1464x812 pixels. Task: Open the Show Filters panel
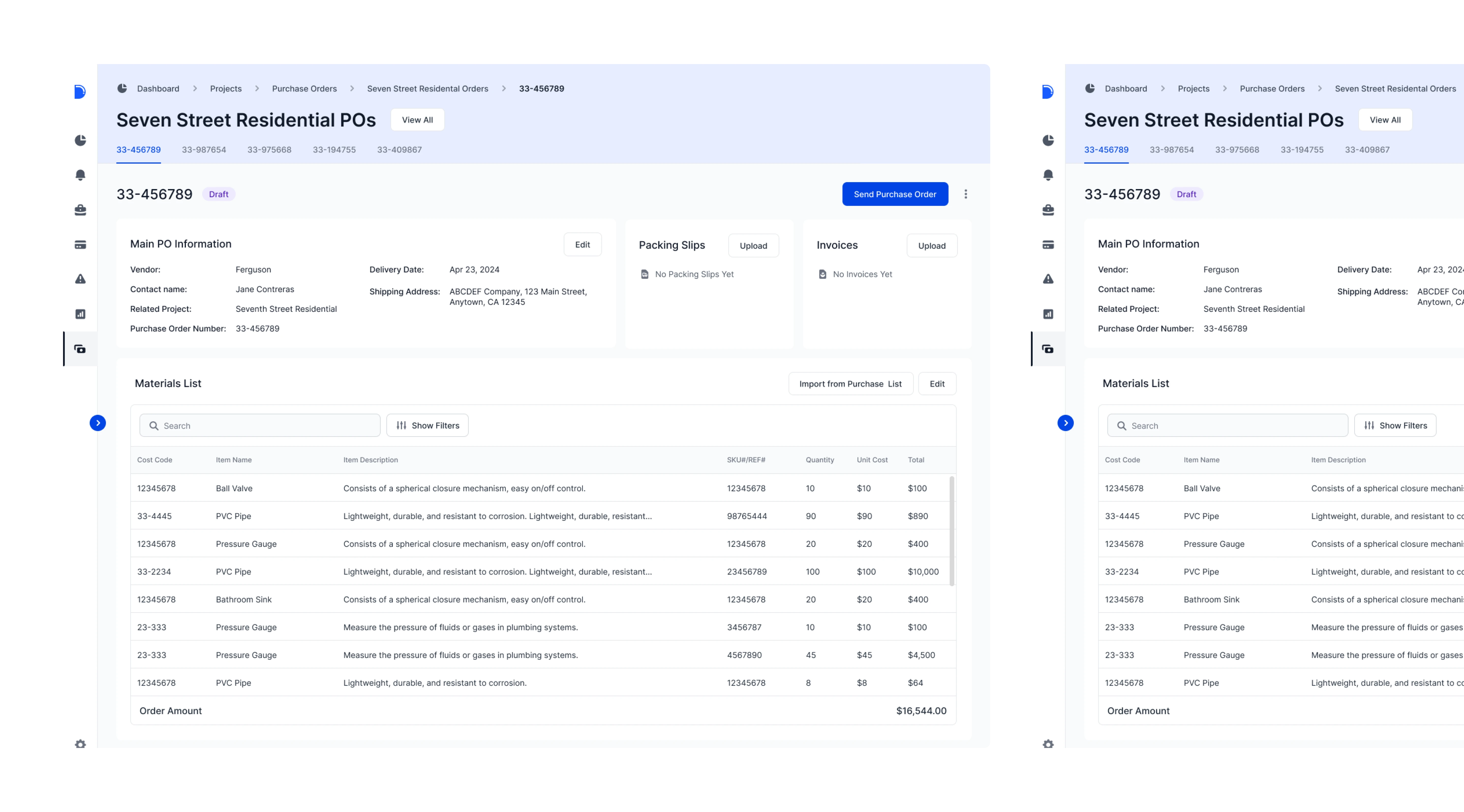click(x=427, y=426)
